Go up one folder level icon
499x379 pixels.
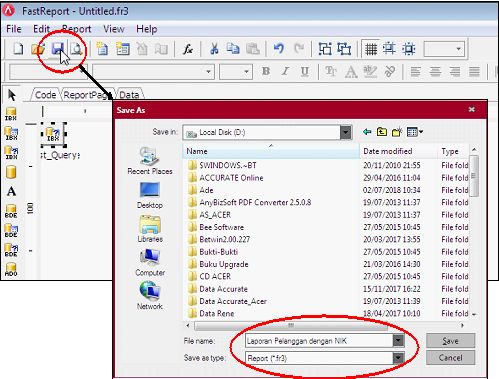pos(382,132)
